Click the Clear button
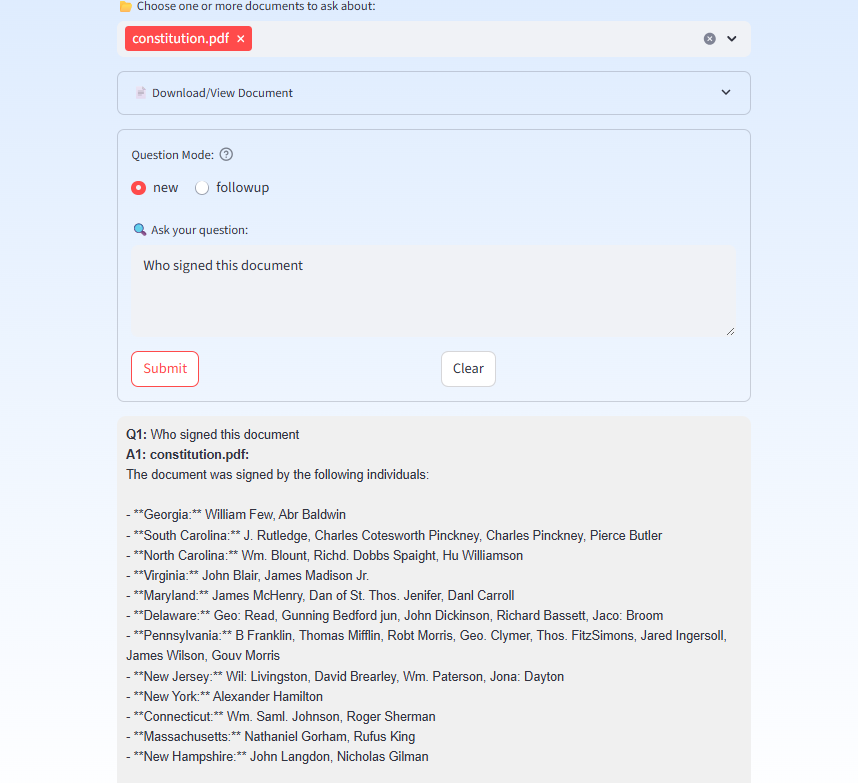The width and height of the screenshot is (858, 783). click(468, 368)
